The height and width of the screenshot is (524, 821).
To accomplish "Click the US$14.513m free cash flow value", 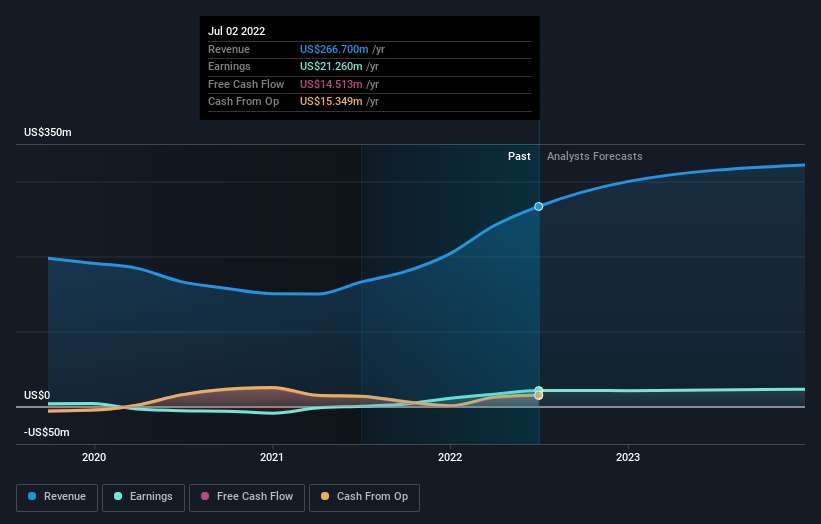I will (331, 84).
